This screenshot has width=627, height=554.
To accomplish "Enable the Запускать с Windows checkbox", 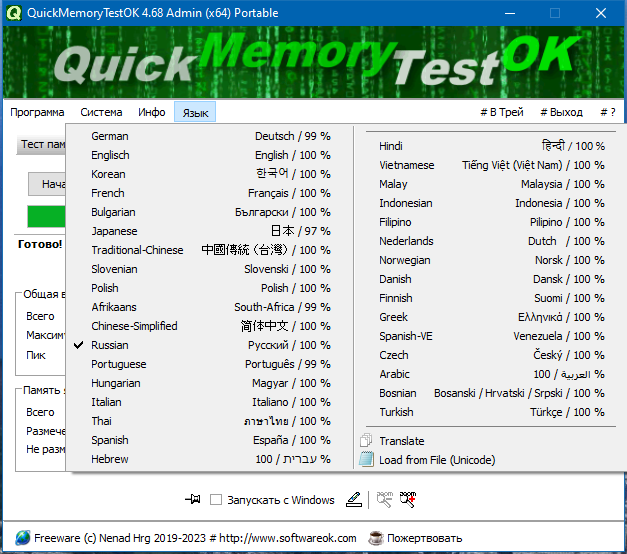I will pyautogui.click(x=216, y=500).
